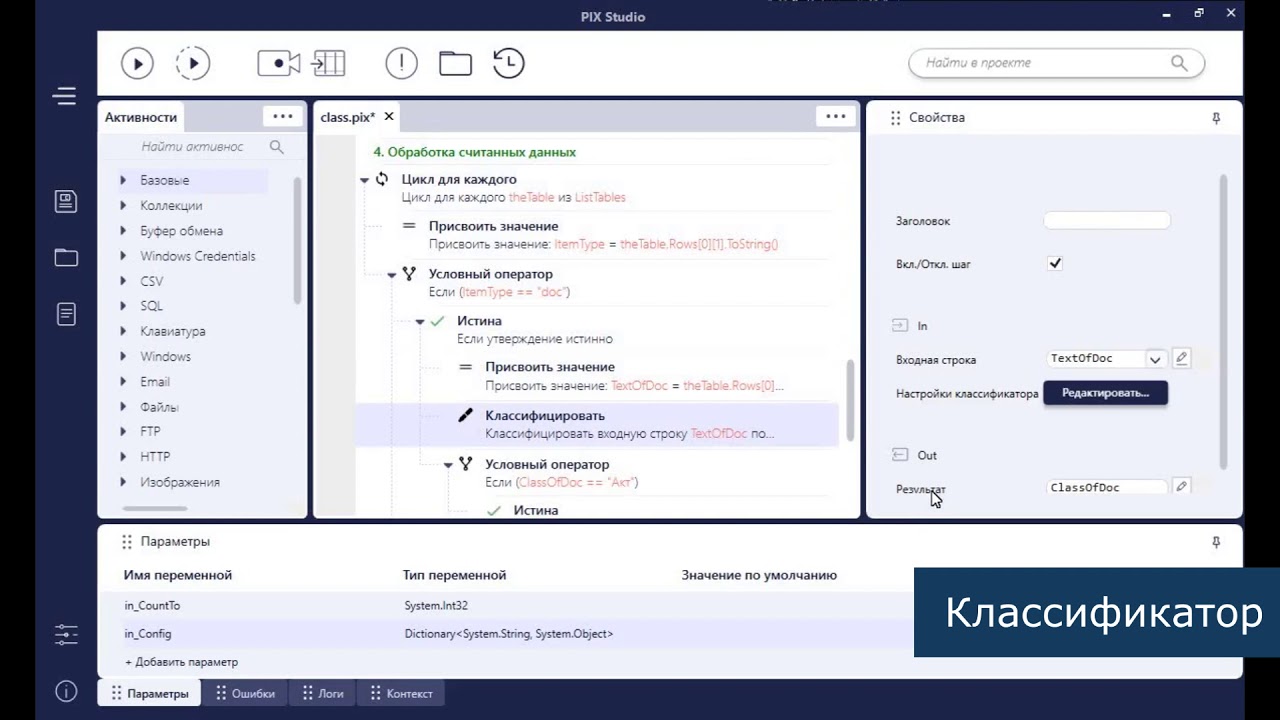Select the Присвоить значение ItemType step
This screenshot has height=720, width=1280.
click(603, 235)
